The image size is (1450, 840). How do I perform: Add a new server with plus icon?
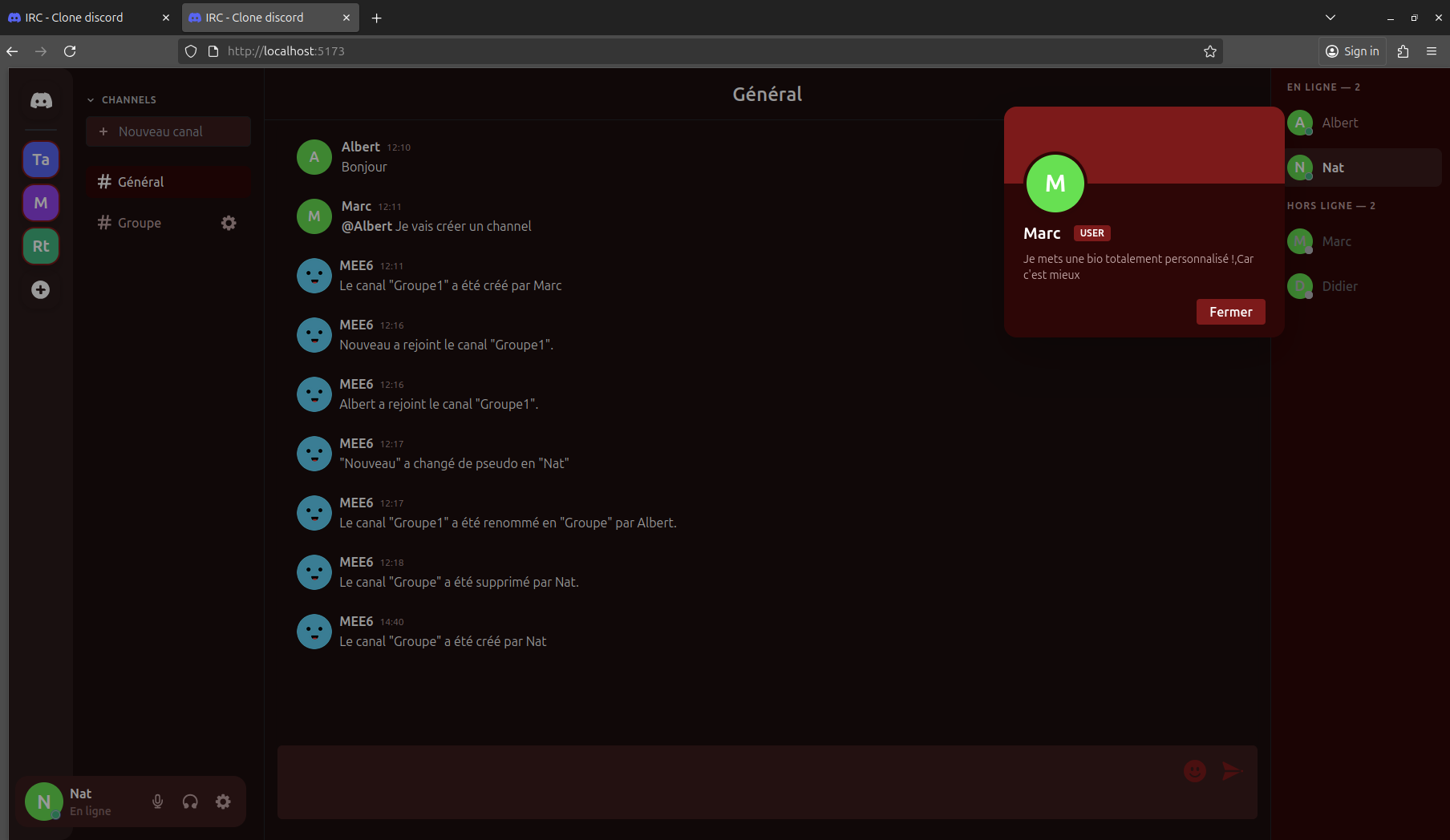point(41,289)
